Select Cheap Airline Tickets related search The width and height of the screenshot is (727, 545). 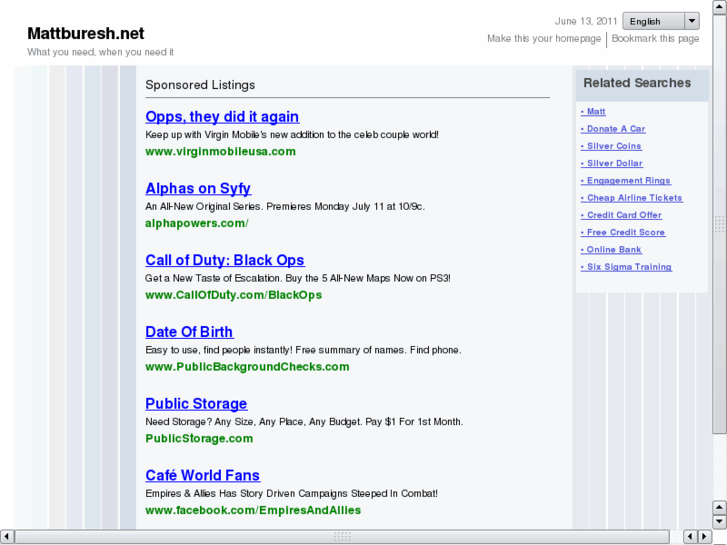coord(631,198)
